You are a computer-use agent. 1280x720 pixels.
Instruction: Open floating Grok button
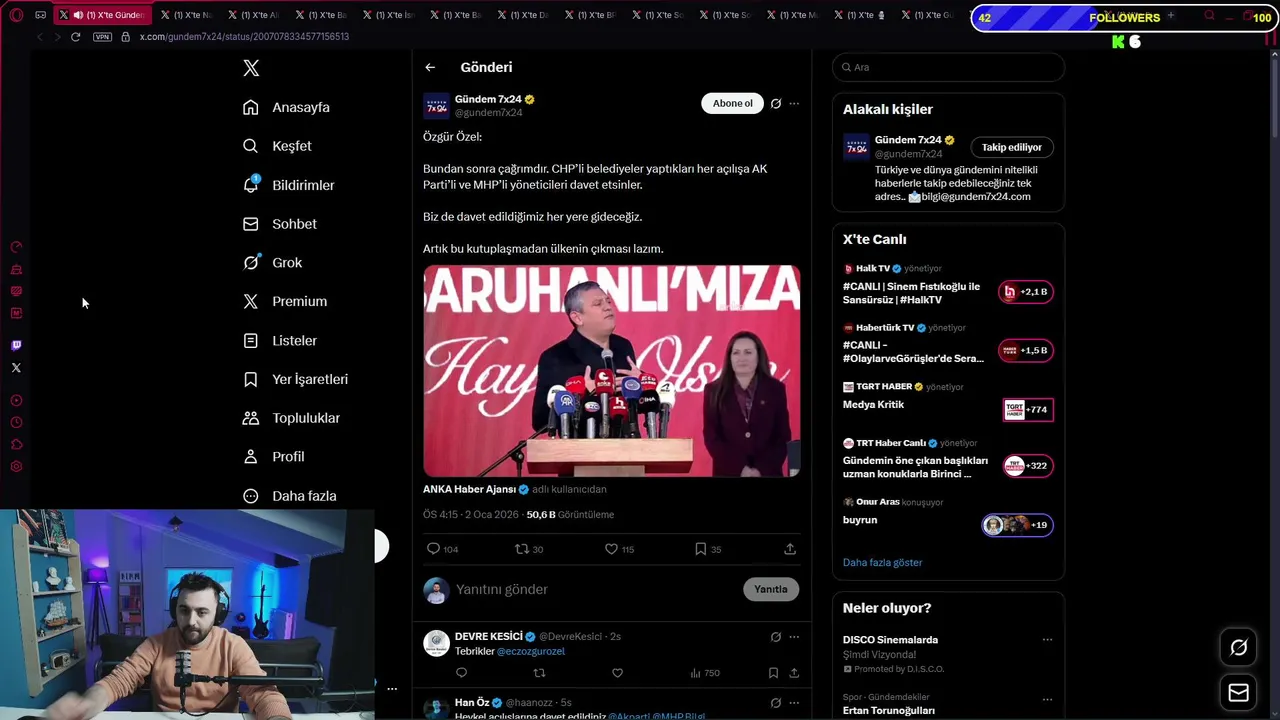tap(1238, 648)
